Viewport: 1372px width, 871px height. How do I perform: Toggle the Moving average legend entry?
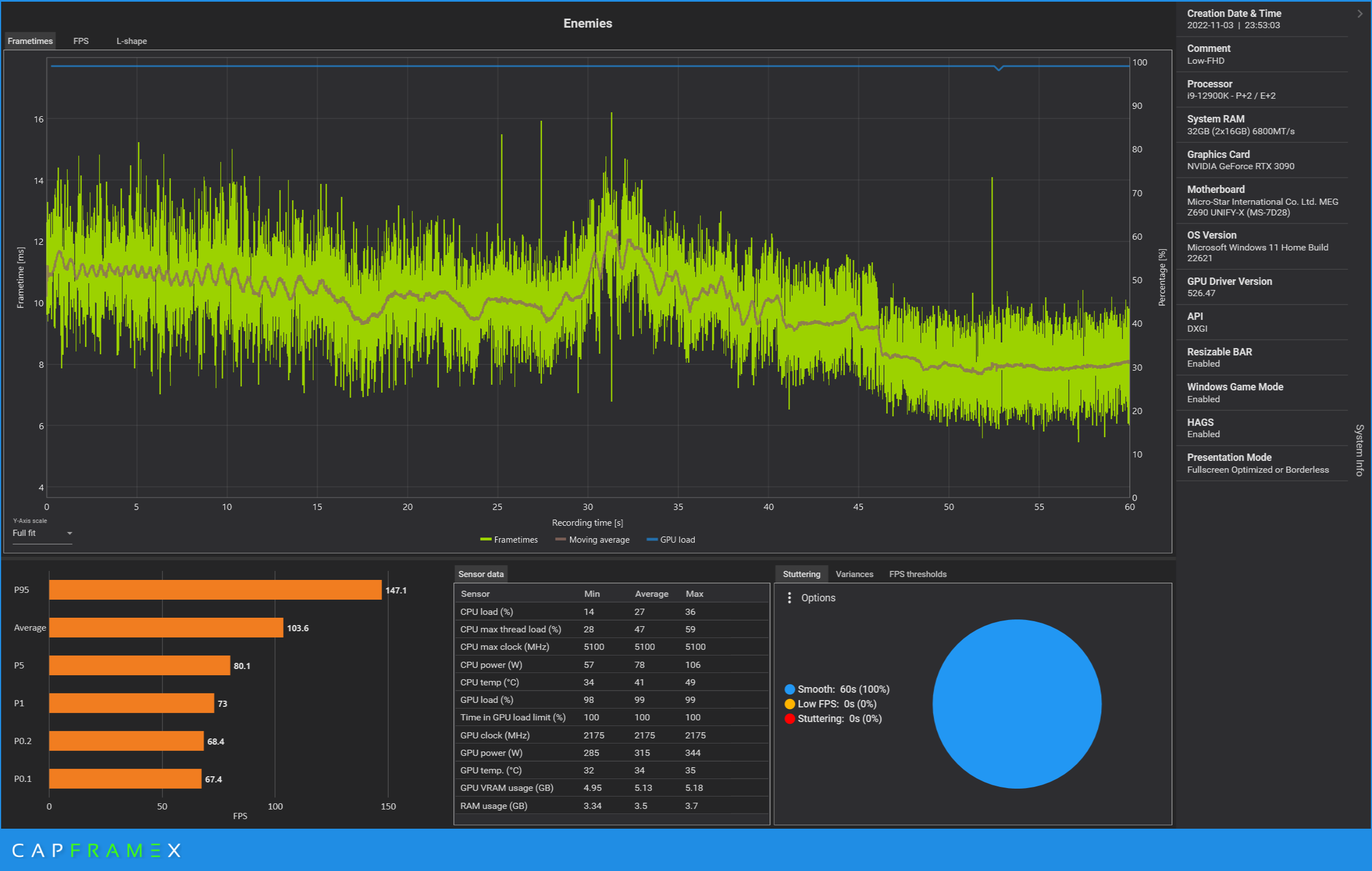pyautogui.click(x=593, y=539)
